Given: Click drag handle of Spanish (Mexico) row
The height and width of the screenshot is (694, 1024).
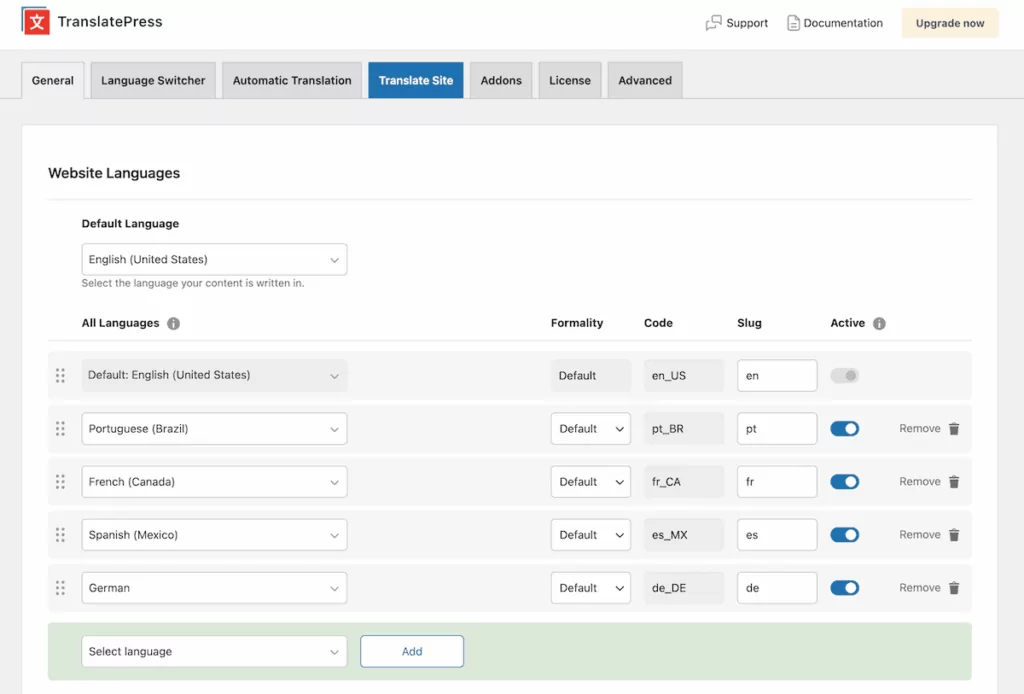Looking at the screenshot, I should pyautogui.click(x=60, y=535).
